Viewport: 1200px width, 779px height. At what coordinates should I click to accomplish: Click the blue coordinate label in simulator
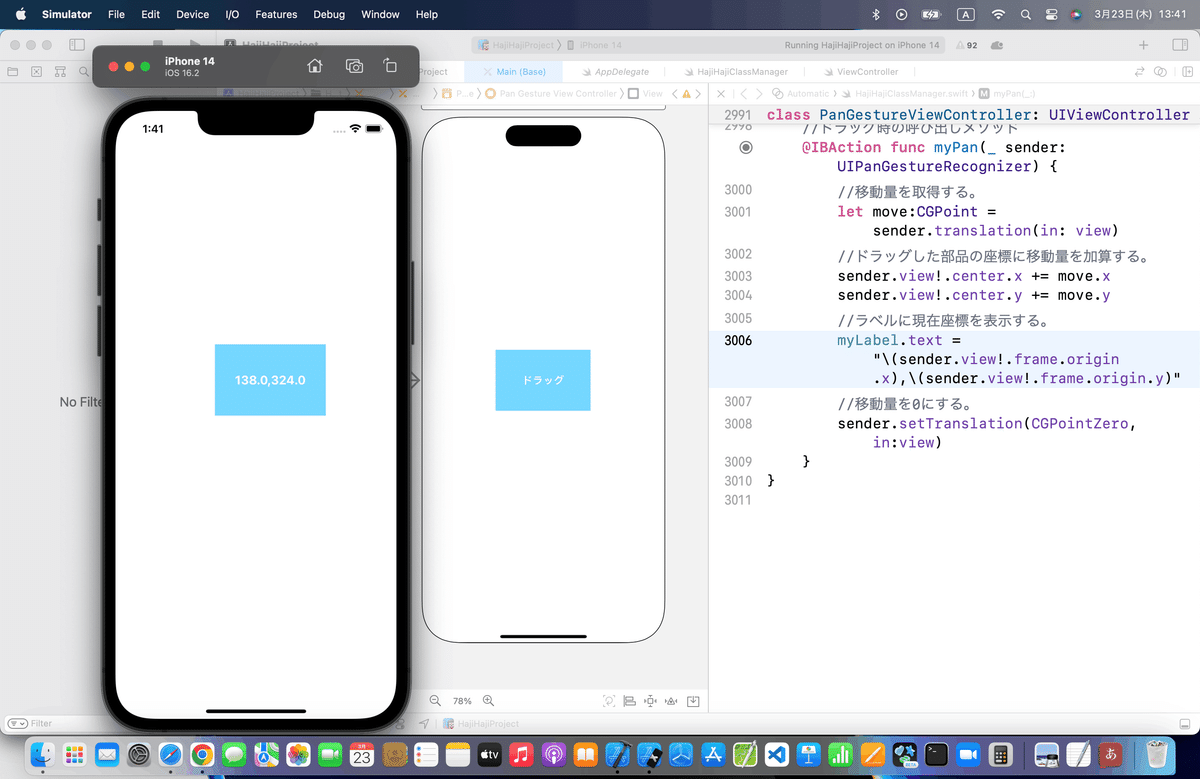click(270, 380)
